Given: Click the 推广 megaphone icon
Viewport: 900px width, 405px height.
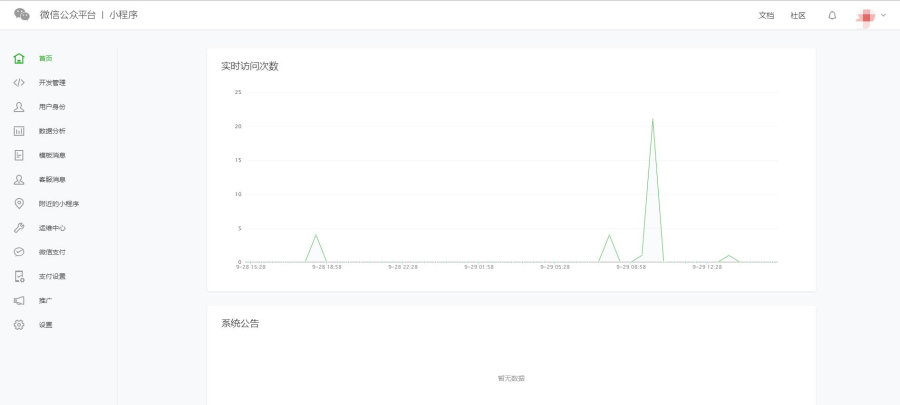Looking at the screenshot, I should click(19, 300).
